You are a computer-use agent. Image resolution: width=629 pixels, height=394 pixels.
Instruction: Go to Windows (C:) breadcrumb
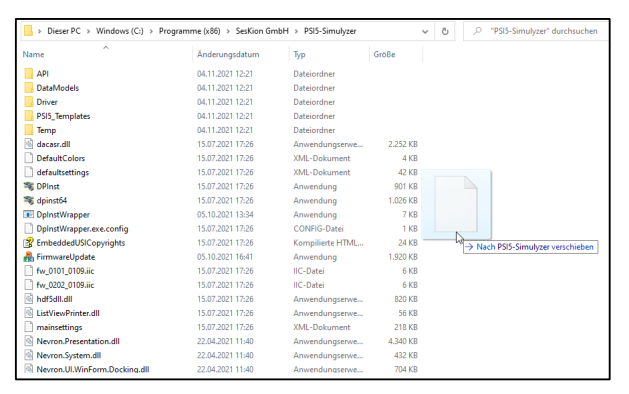120,31
